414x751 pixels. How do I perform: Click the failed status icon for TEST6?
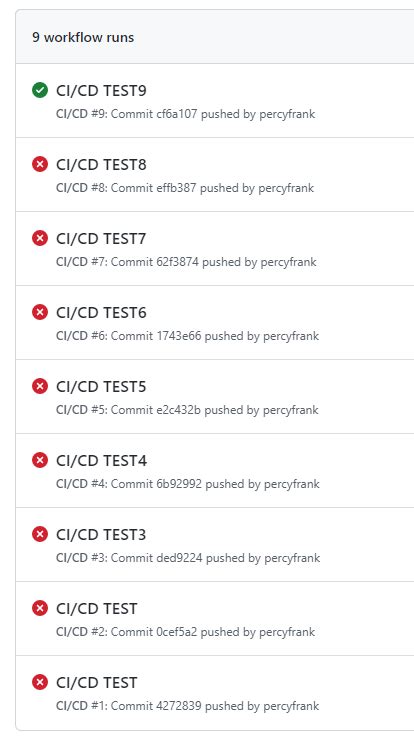tap(40, 312)
